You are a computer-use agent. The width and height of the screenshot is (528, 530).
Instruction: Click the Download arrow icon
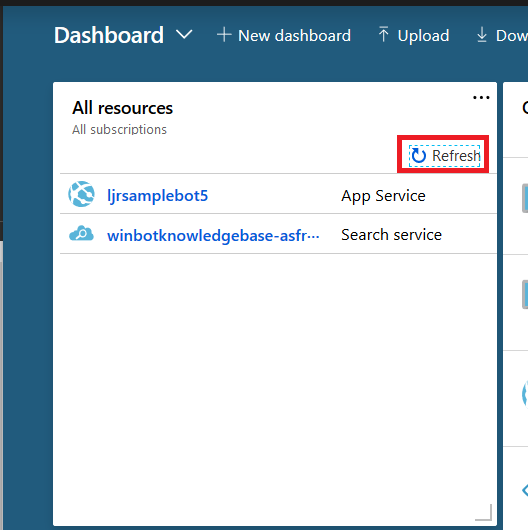coord(482,35)
